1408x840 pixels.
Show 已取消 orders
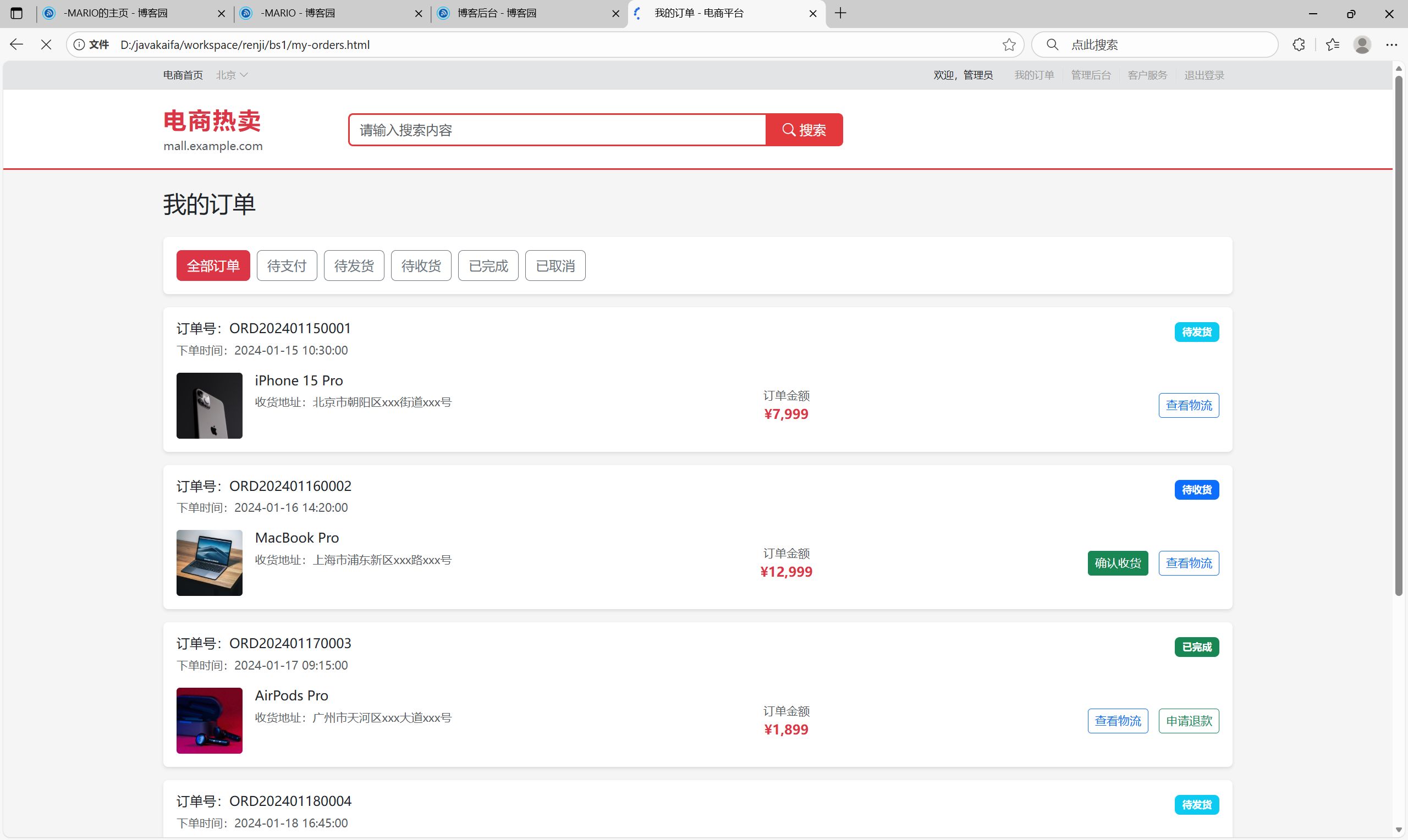click(555, 266)
